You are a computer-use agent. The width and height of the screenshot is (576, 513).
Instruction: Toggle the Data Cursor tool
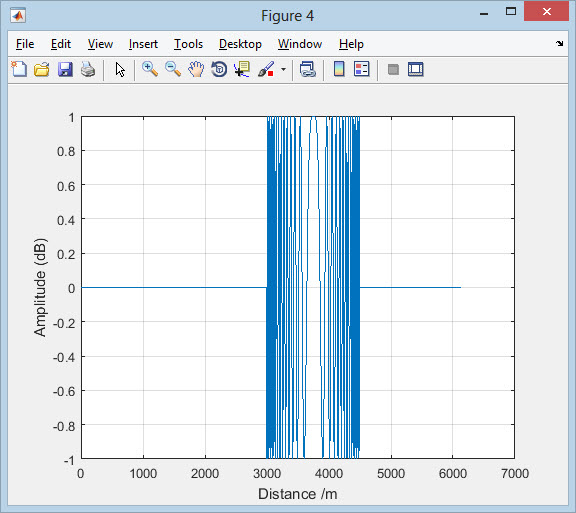coord(242,69)
